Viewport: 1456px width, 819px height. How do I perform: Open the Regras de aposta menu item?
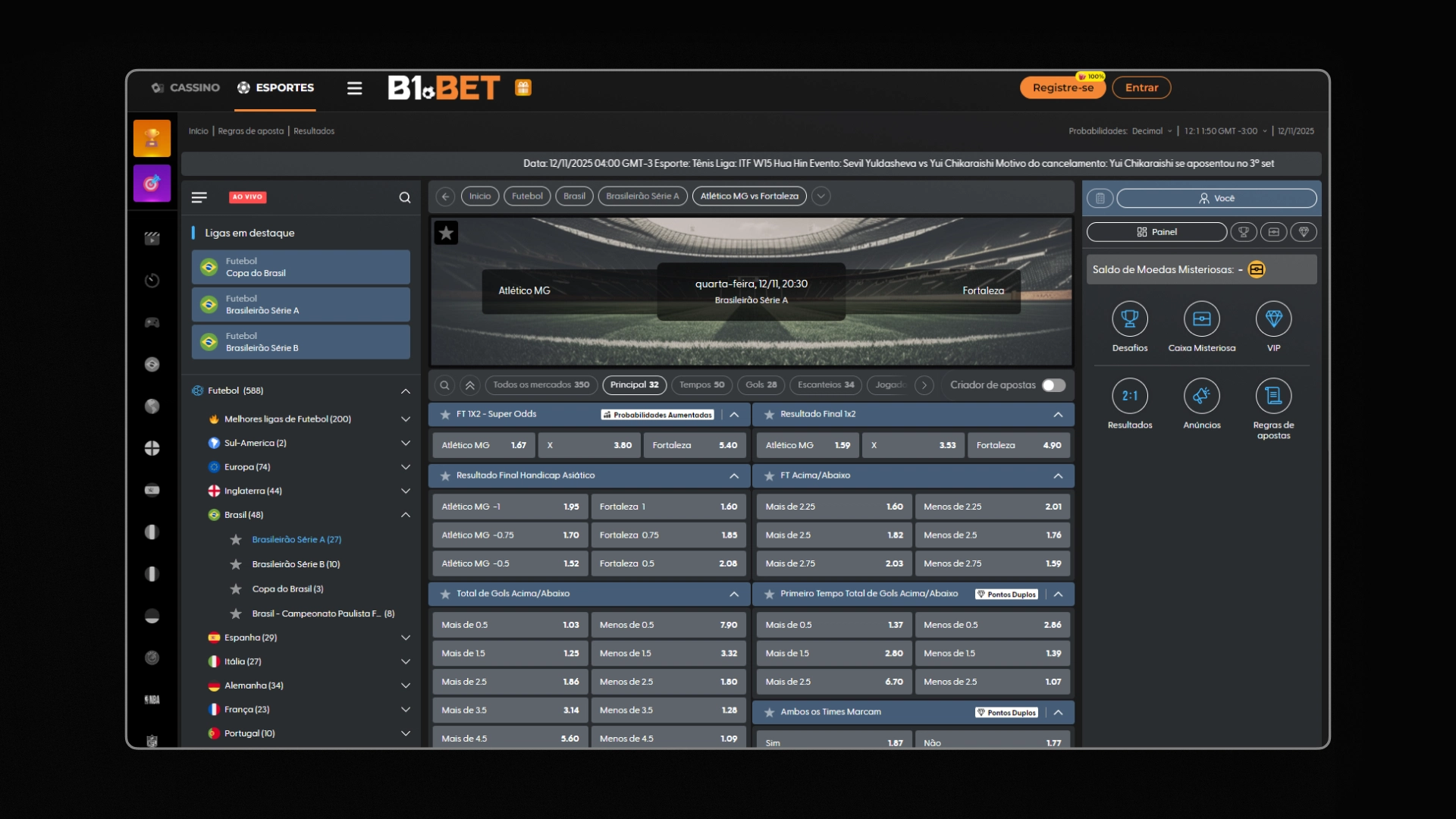251,130
